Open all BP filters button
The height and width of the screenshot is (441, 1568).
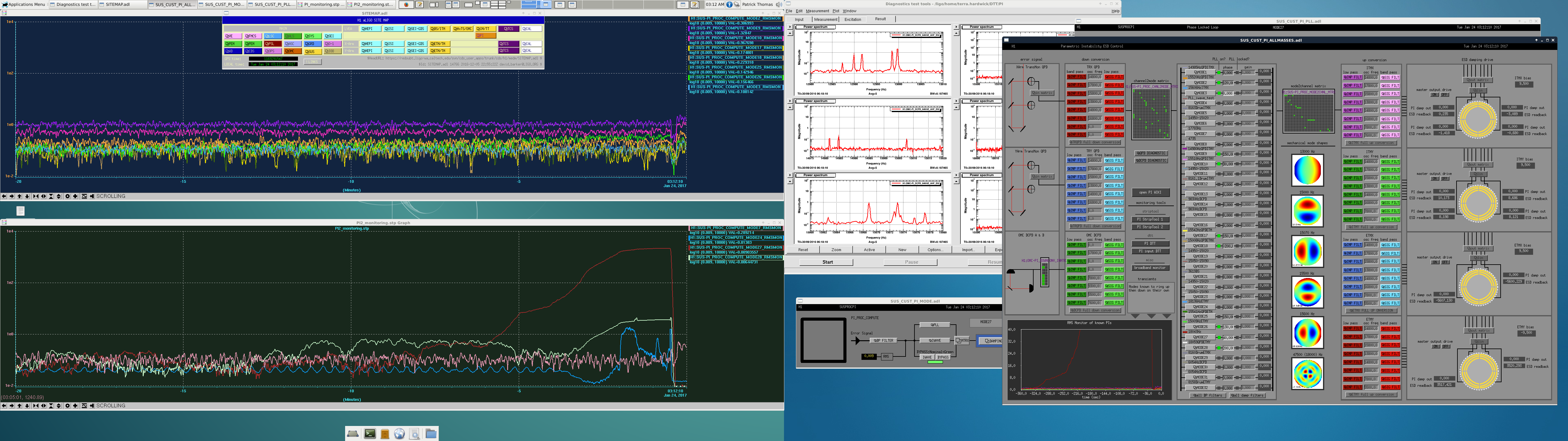pos(1208,395)
